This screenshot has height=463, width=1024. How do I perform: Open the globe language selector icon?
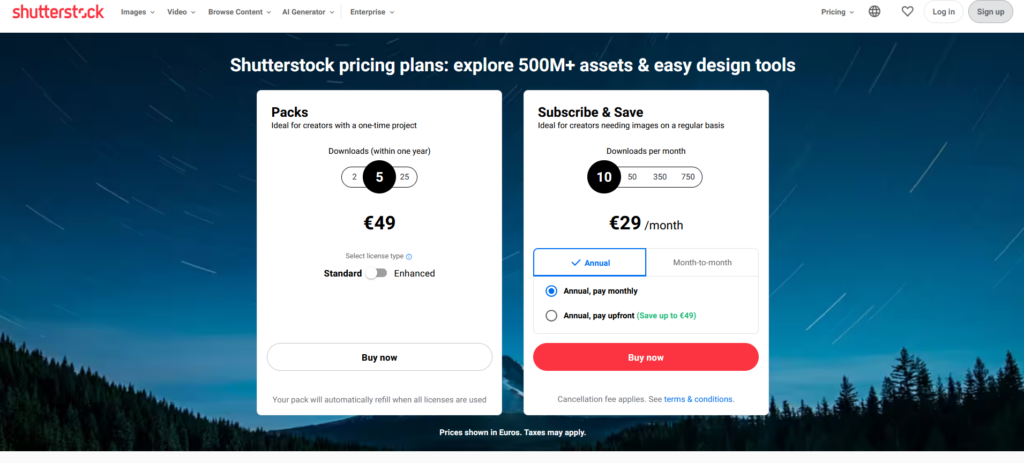point(875,12)
